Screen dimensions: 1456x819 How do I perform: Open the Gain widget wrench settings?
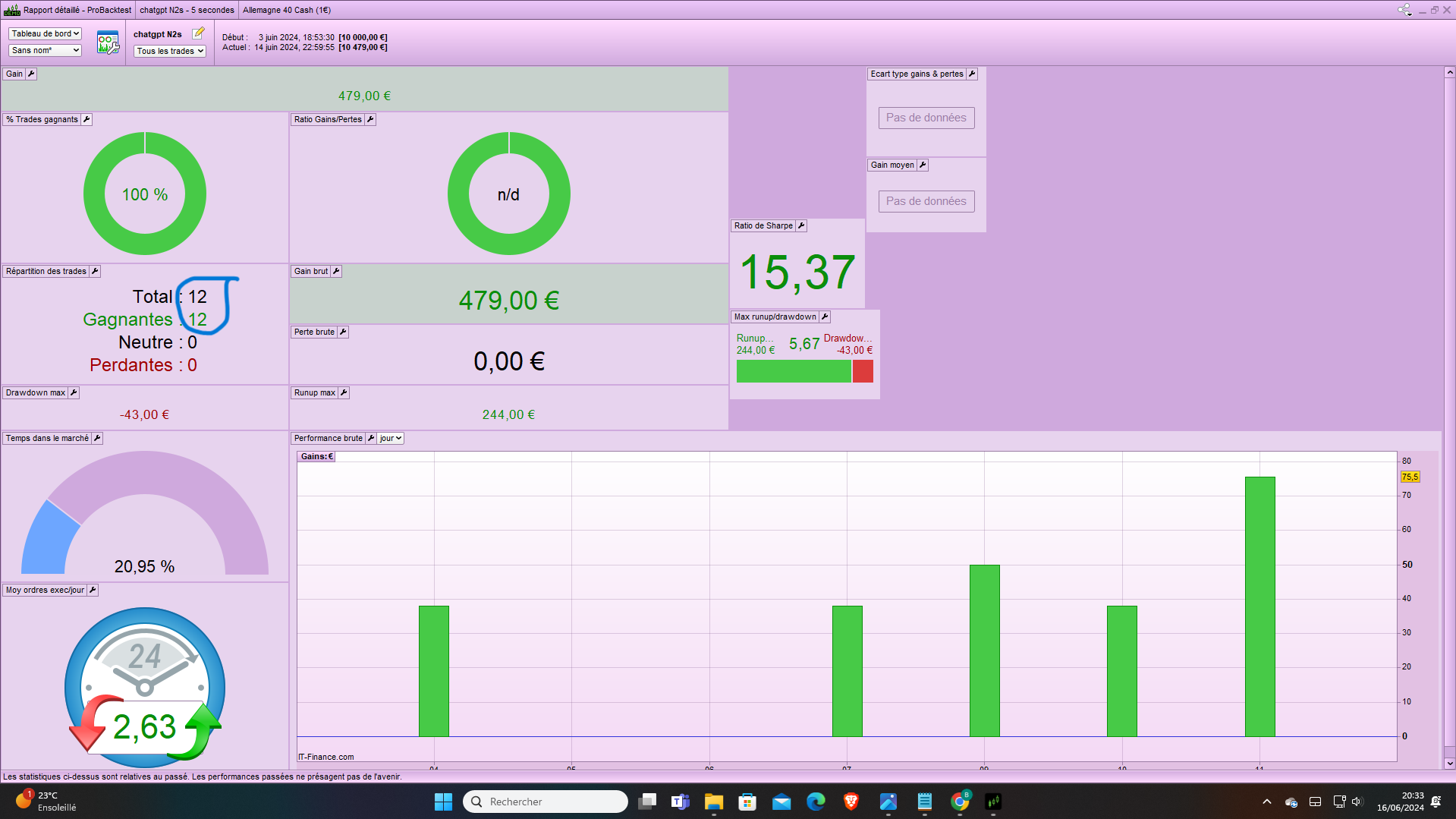coord(31,74)
